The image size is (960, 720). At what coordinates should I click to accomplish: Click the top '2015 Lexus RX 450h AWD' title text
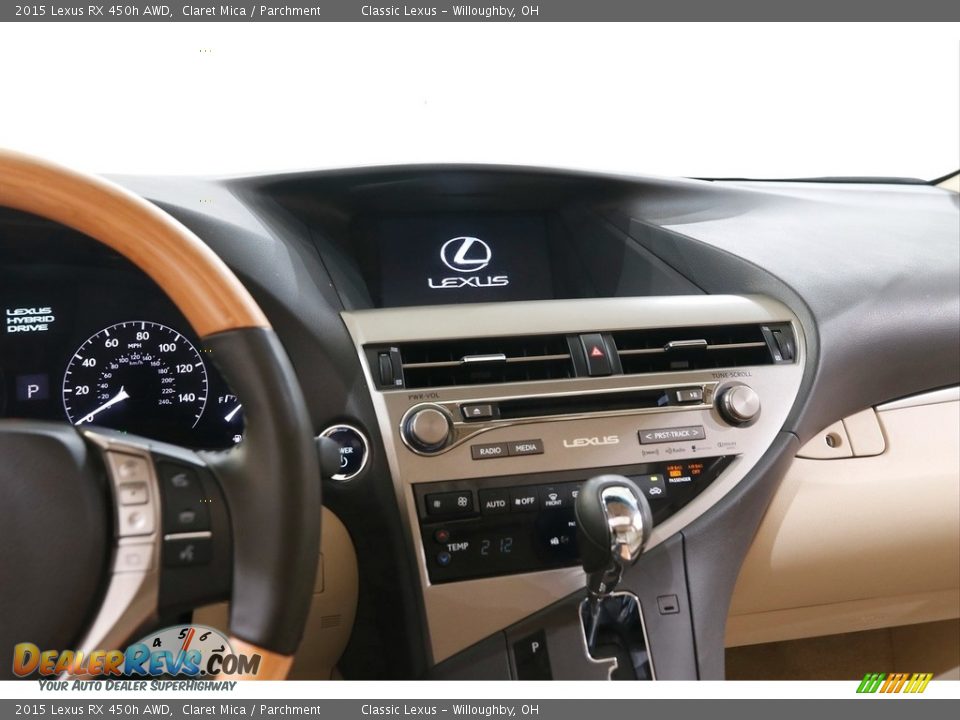94,10
